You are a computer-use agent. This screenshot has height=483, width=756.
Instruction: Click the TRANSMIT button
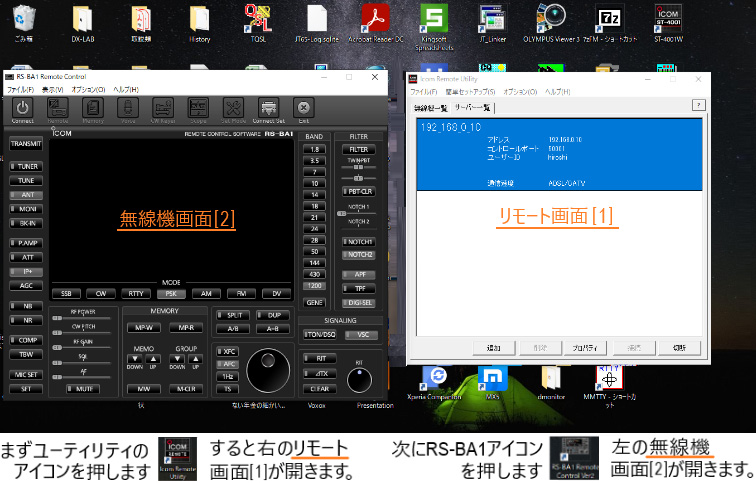point(26,144)
